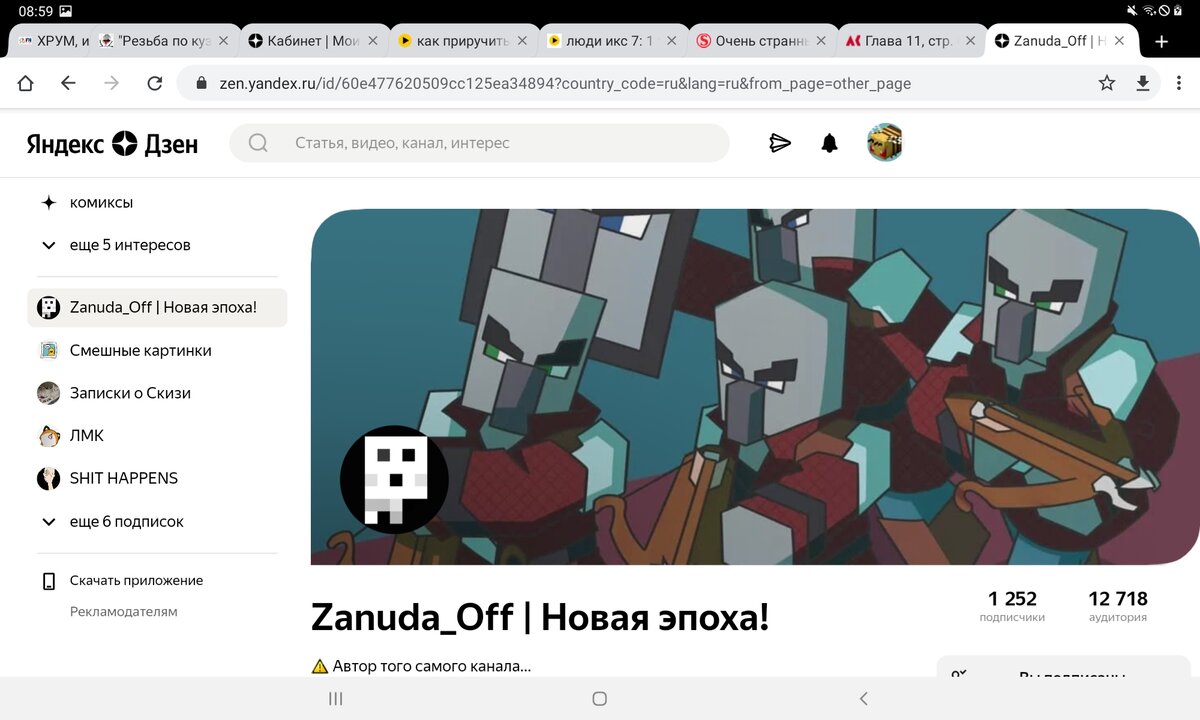Open Записки о Скизи subscription

pyautogui.click(x=130, y=393)
